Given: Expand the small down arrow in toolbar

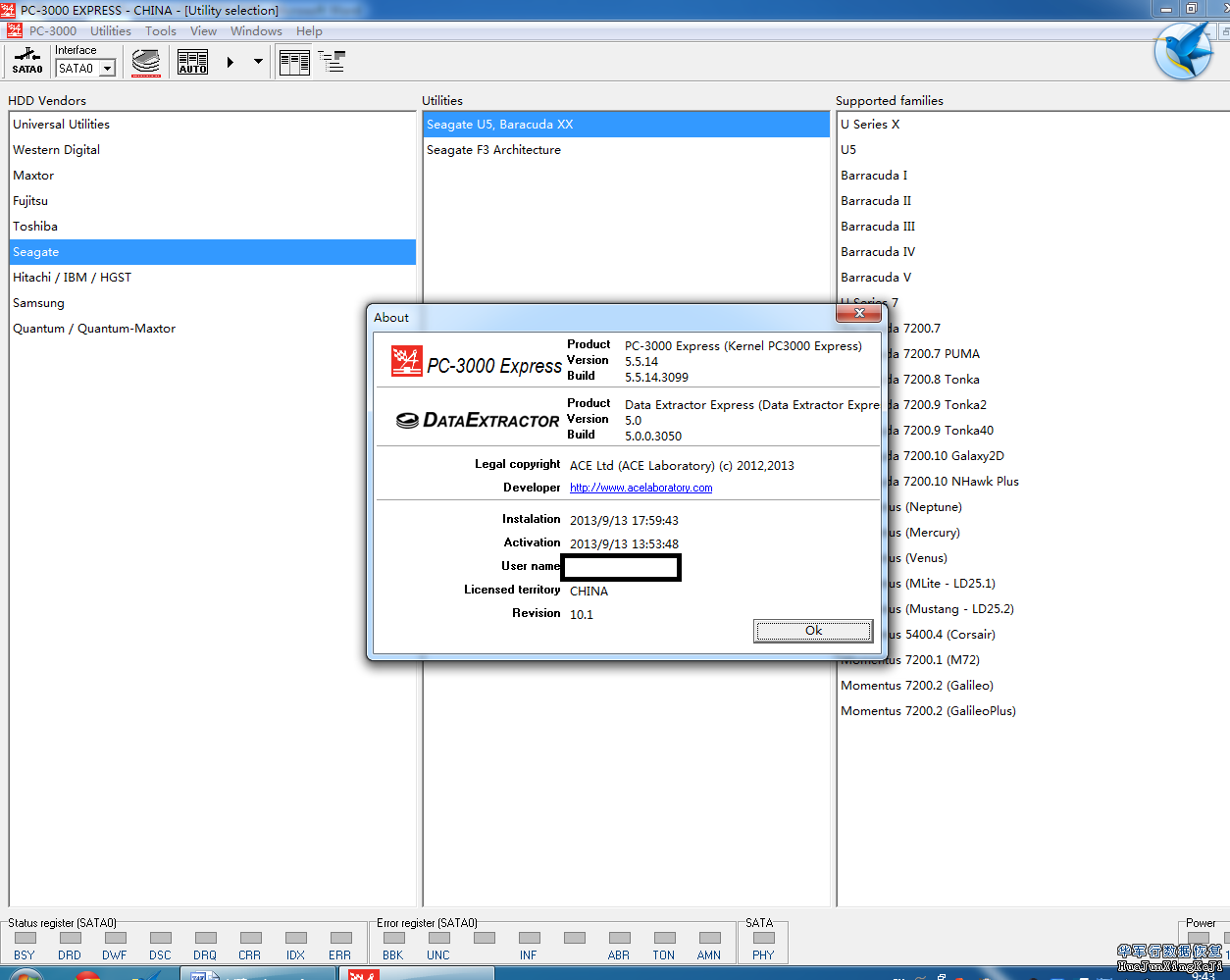Looking at the screenshot, I should [258, 62].
